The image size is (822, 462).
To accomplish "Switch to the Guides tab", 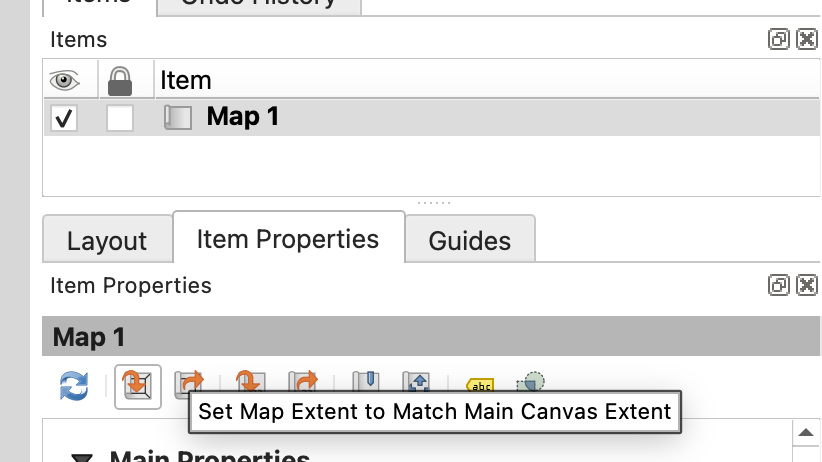I will click(469, 241).
